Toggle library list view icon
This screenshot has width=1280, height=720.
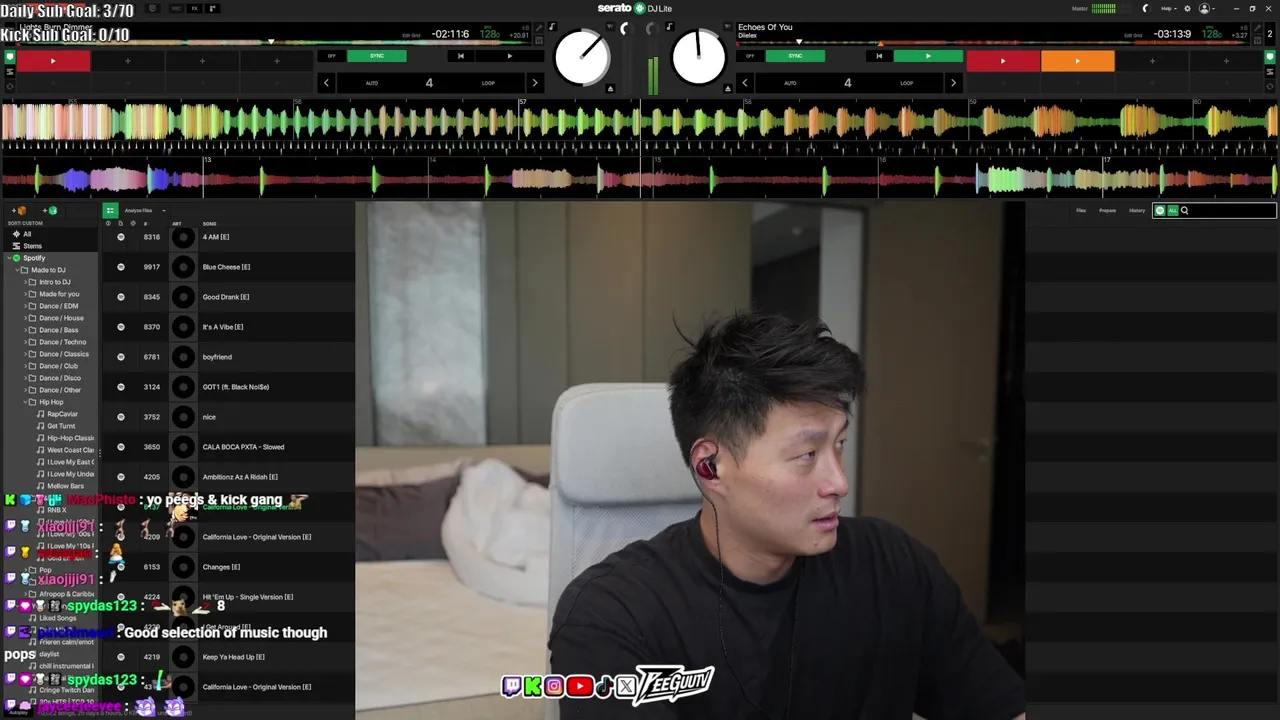tap(110, 211)
